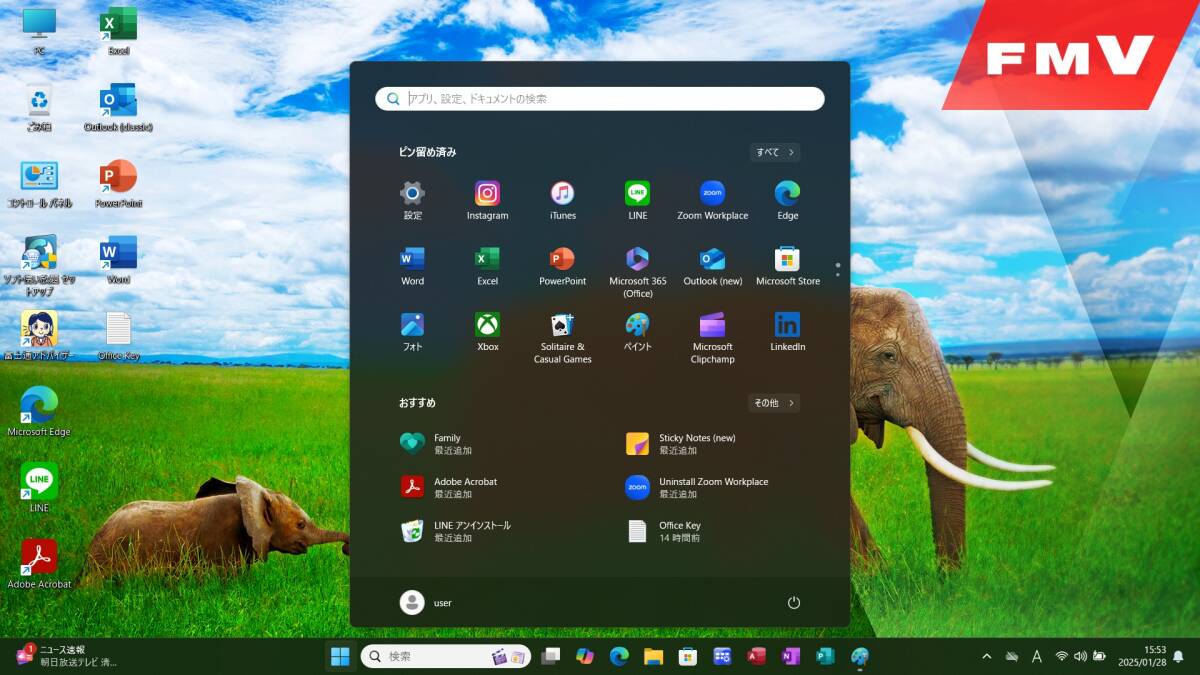
Task: Open Microsoft Clipchamp
Action: pos(712,338)
